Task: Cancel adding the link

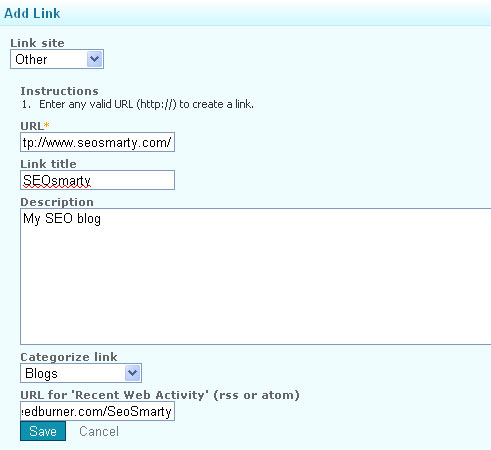Action: pos(99,431)
